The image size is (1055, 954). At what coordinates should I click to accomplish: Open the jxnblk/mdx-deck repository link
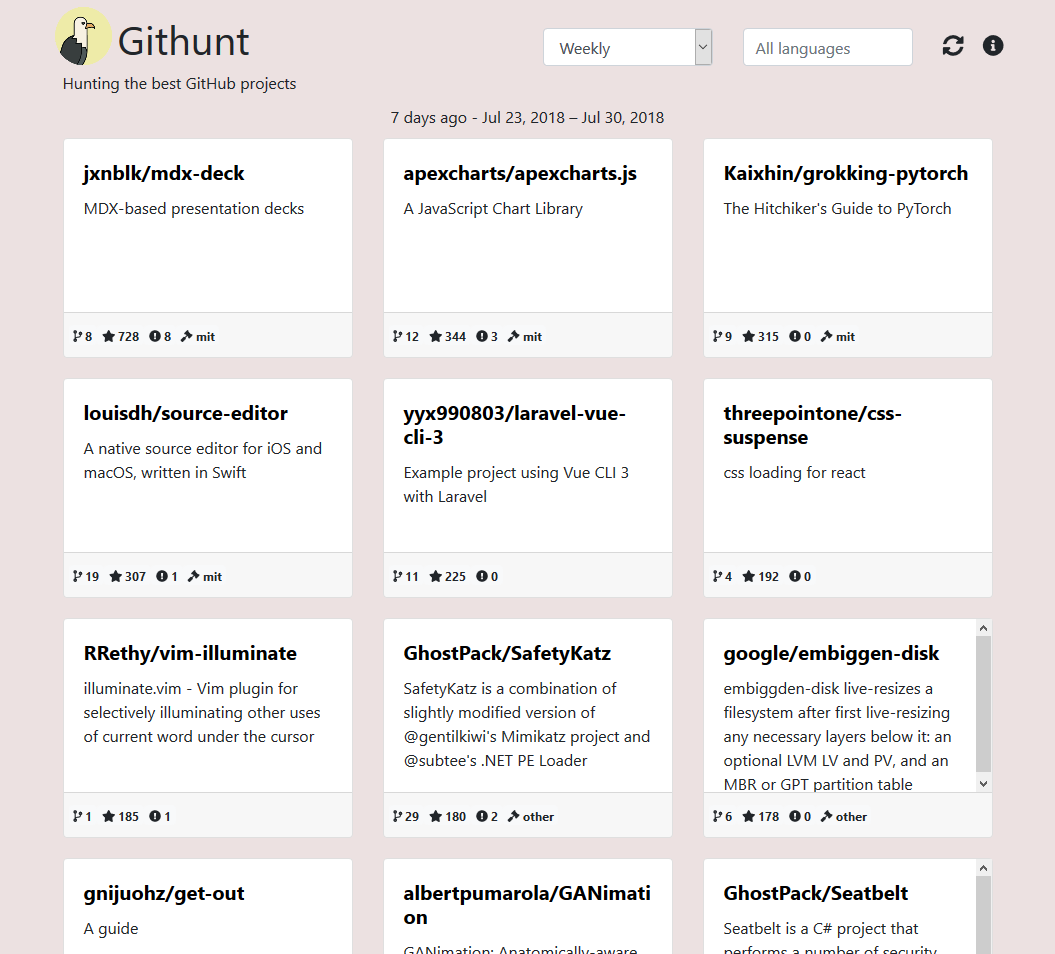(x=163, y=174)
